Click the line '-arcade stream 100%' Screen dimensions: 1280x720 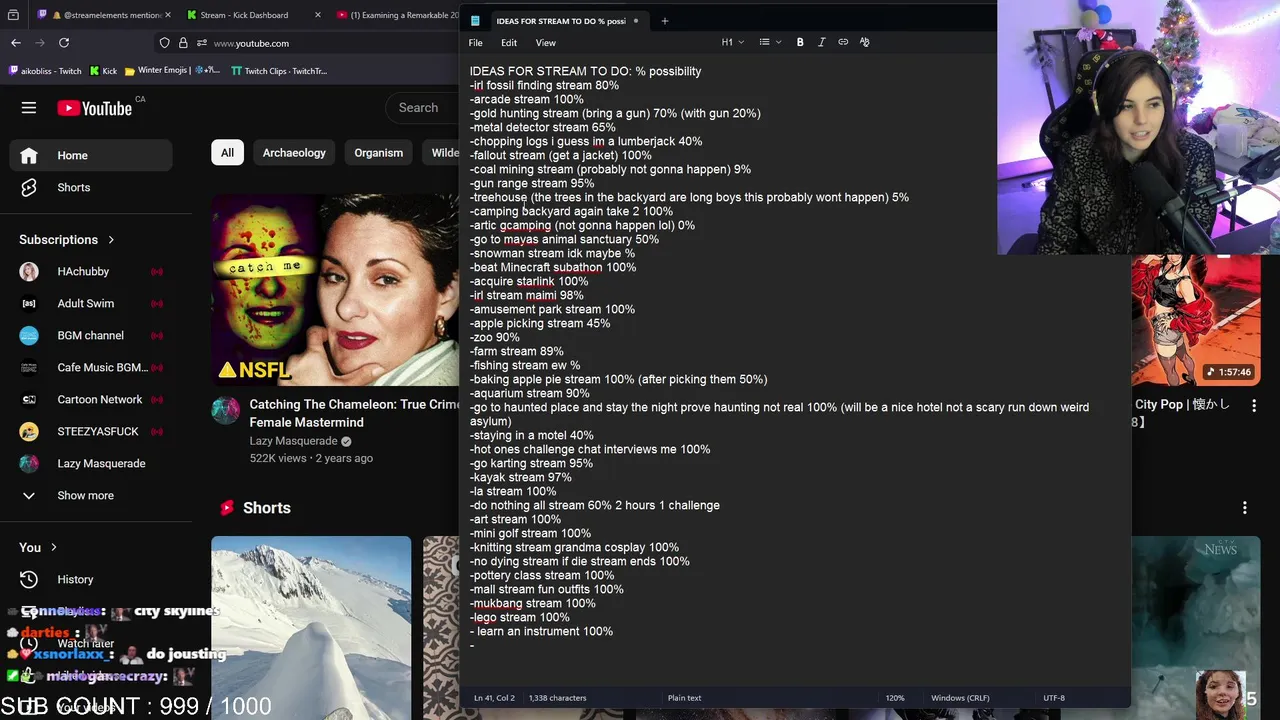(527, 99)
